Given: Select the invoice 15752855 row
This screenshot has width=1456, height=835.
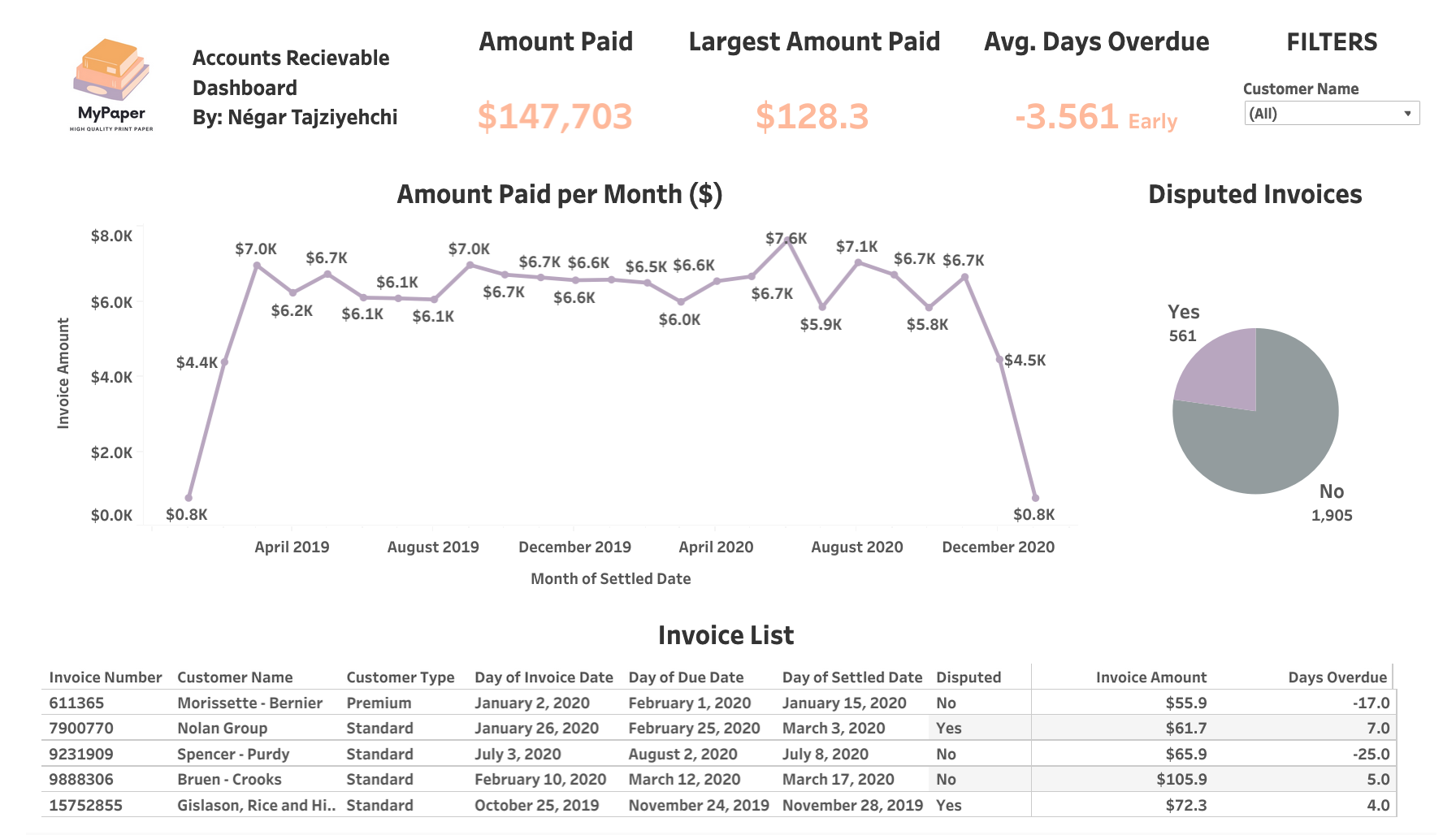Looking at the screenshot, I should click(85, 805).
